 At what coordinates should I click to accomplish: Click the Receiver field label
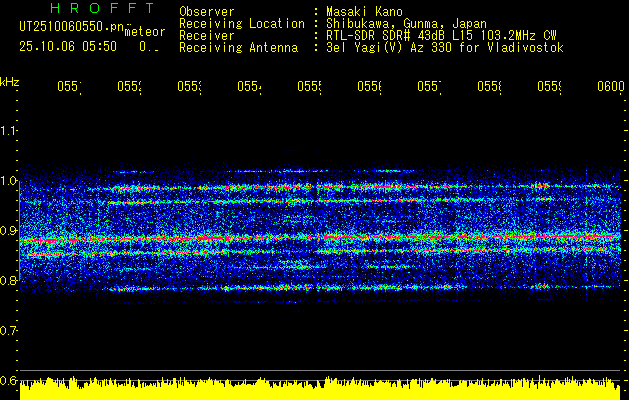coord(207,36)
